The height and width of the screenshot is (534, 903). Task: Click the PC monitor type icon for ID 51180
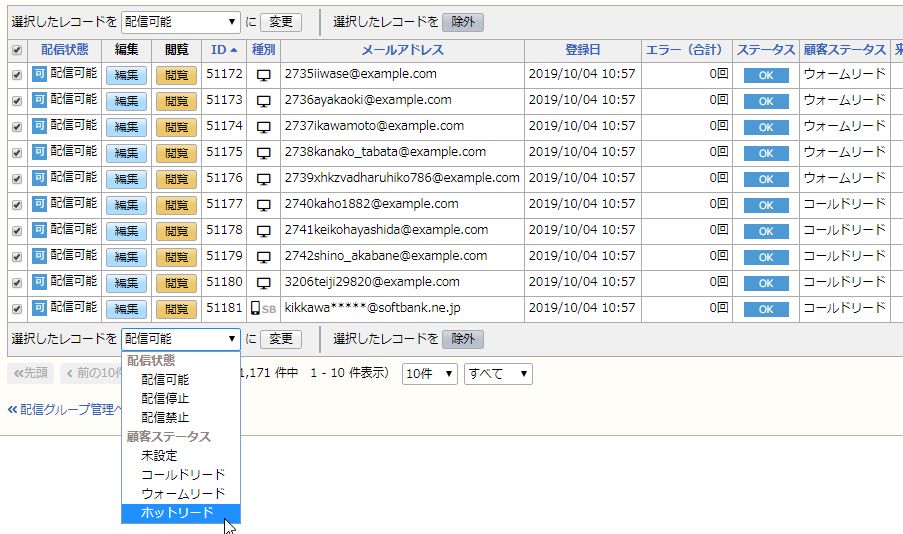[263, 283]
